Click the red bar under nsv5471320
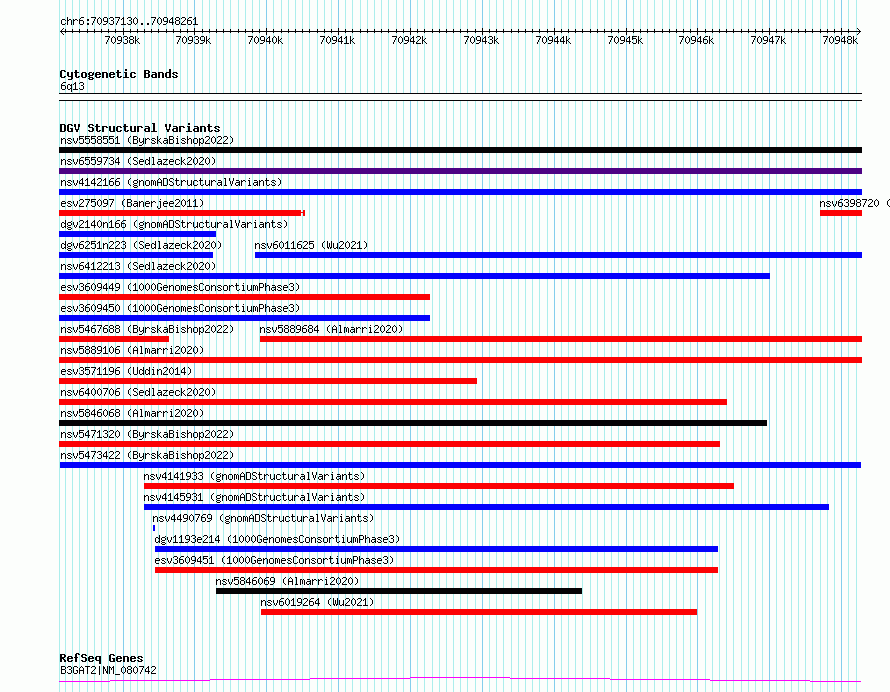890x692 pixels. pyautogui.click(x=389, y=444)
